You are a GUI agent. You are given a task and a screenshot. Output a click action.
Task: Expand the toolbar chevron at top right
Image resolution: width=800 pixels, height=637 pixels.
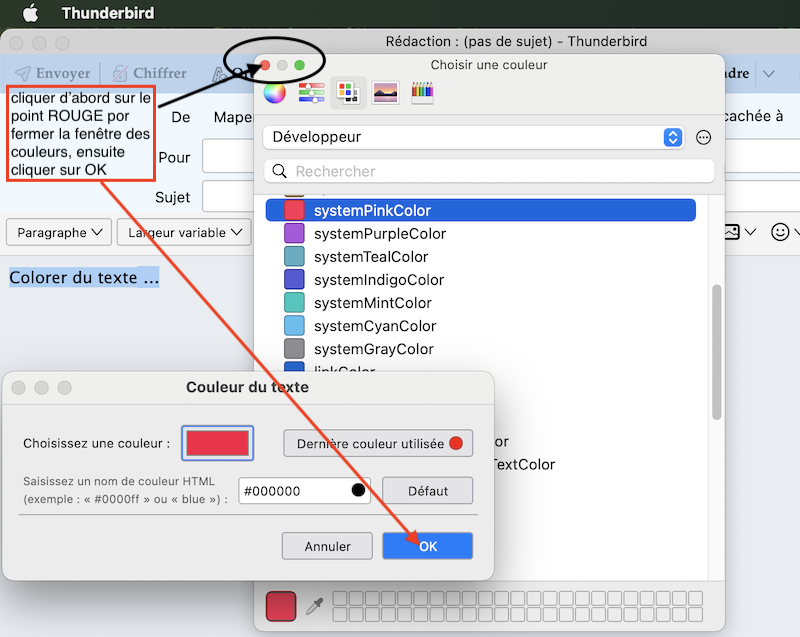click(x=768, y=74)
